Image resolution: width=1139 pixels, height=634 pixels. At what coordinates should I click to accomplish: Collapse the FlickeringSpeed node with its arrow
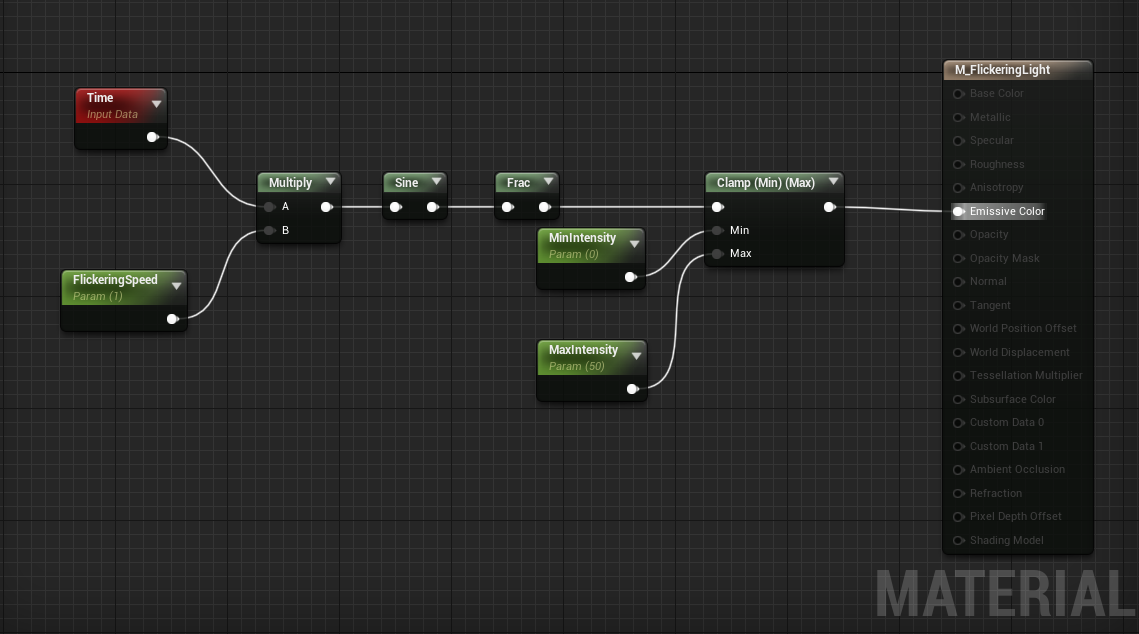[x=177, y=286]
